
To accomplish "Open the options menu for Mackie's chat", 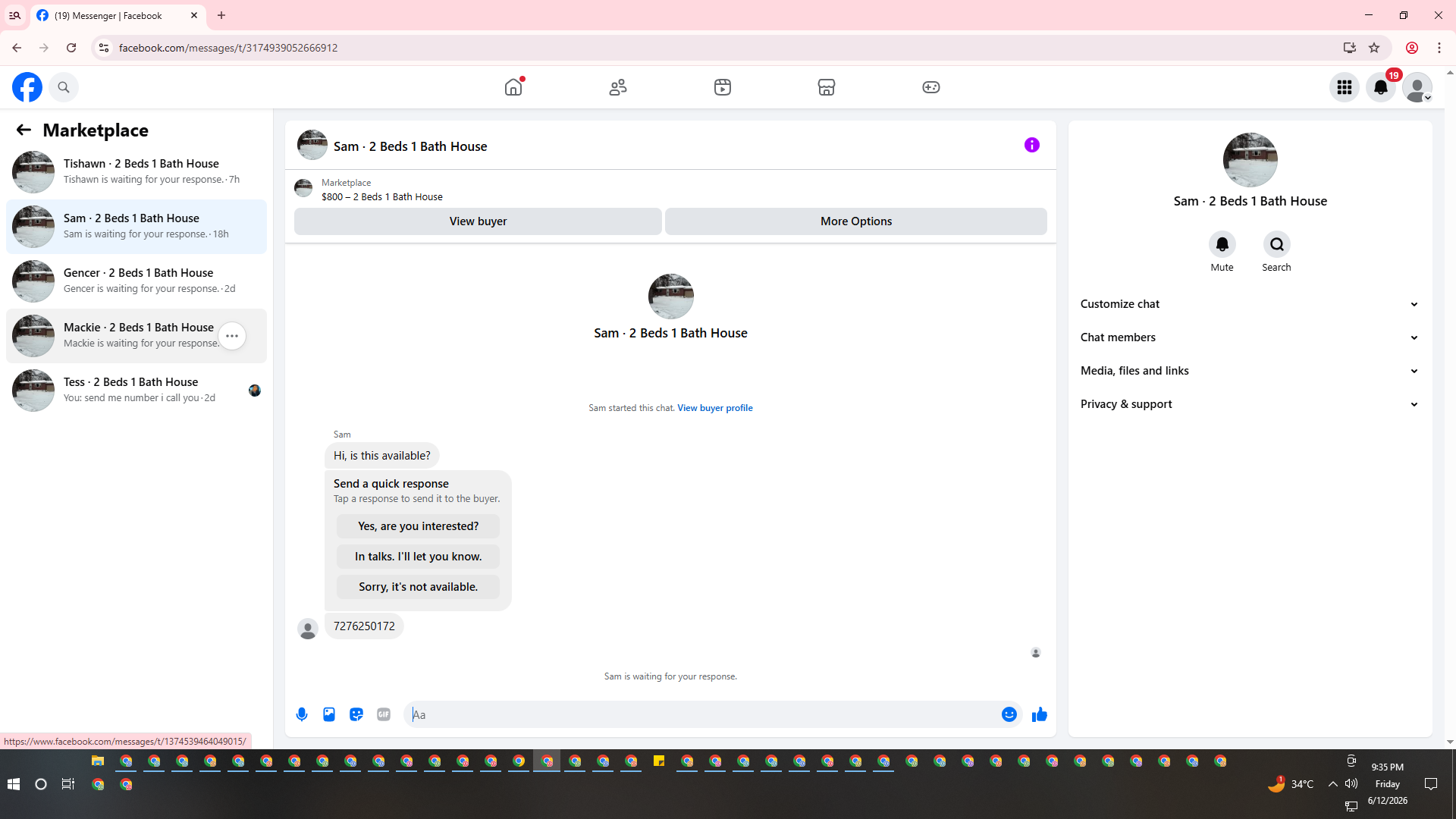I will 232,336.
